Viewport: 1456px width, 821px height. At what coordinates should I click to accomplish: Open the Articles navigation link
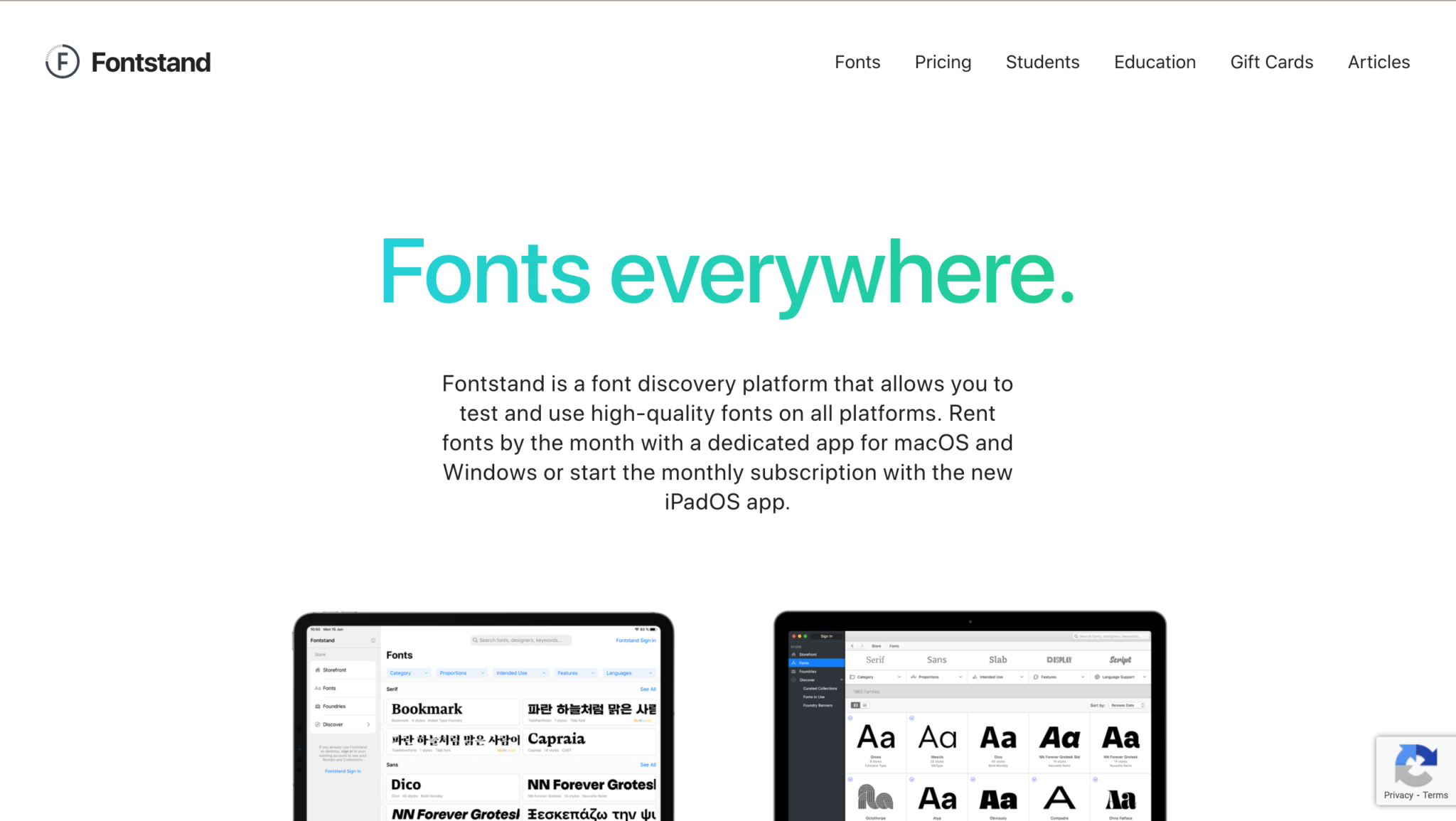point(1379,63)
